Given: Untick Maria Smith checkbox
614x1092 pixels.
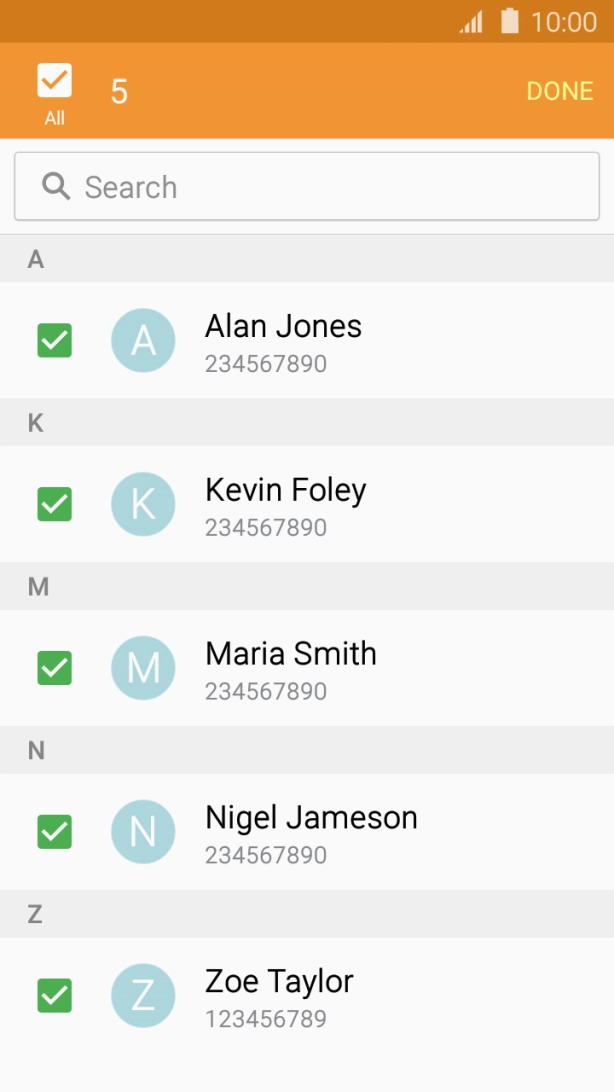Looking at the screenshot, I should coord(54,668).
